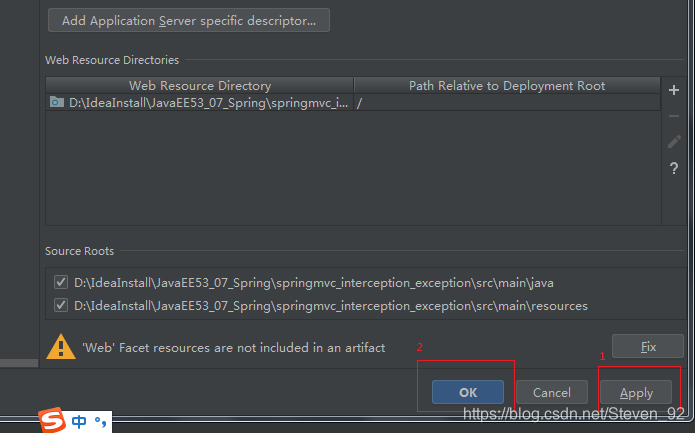
Task: Click the yellow warning triangle icon
Action: pos(61,347)
